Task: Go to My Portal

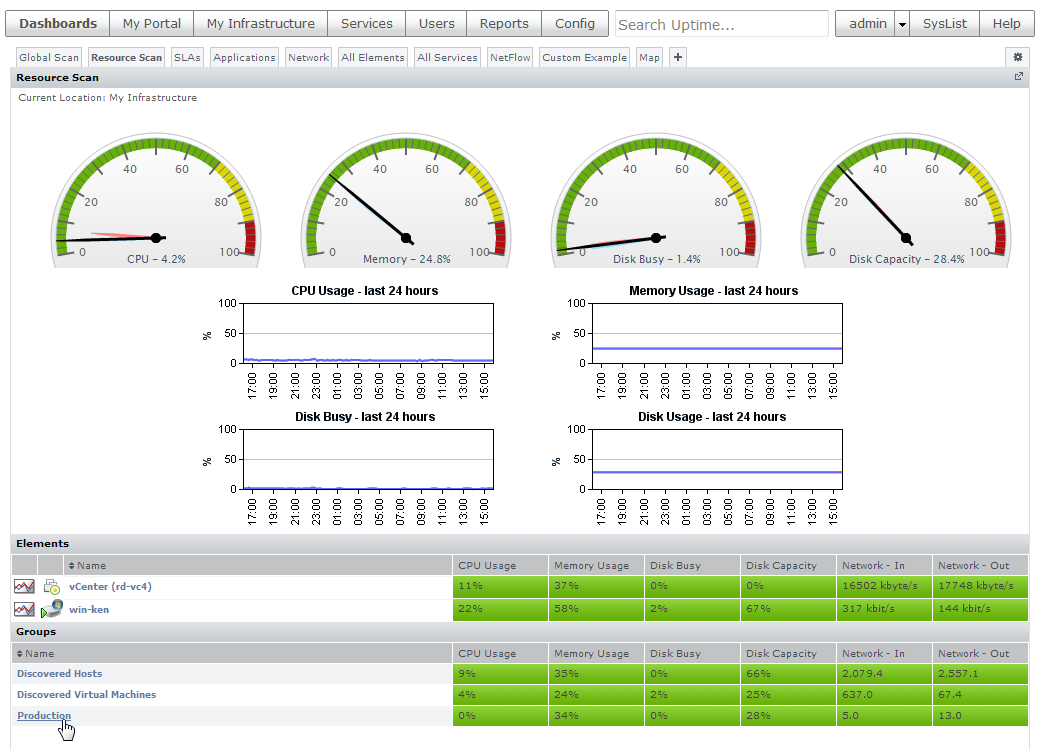Action: coord(152,24)
